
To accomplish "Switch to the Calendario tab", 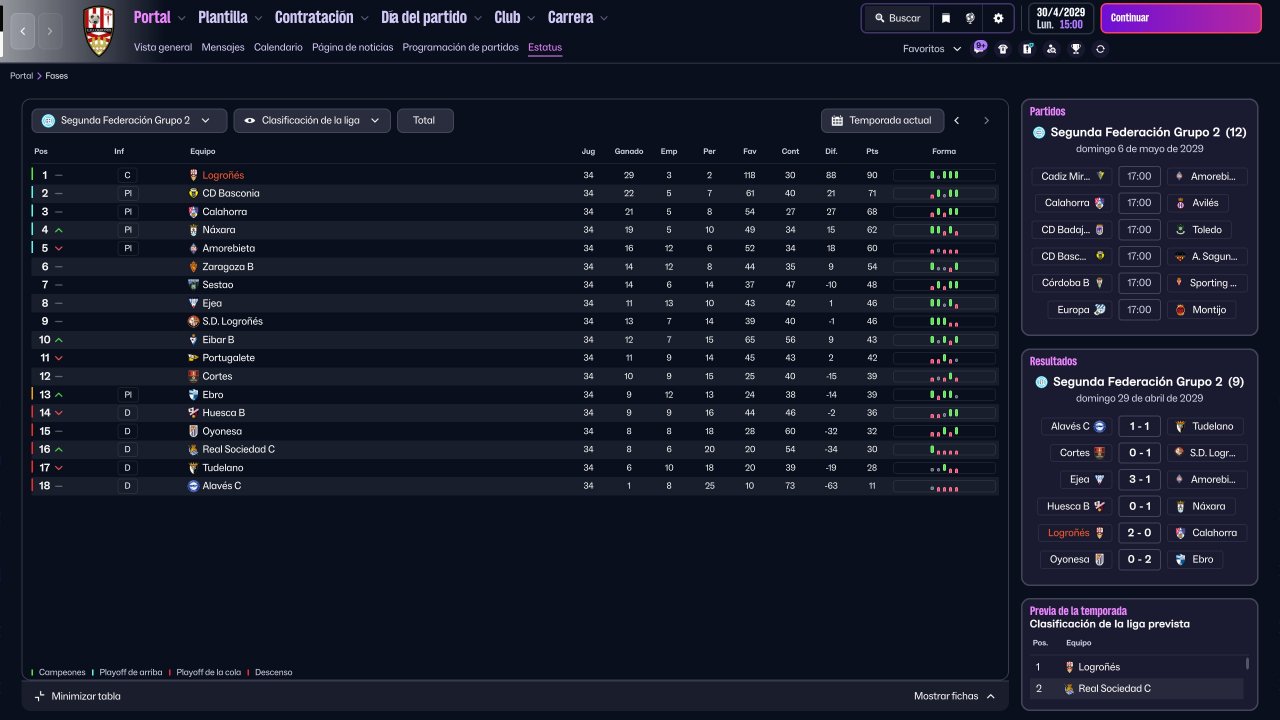I will click(x=278, y=47).
